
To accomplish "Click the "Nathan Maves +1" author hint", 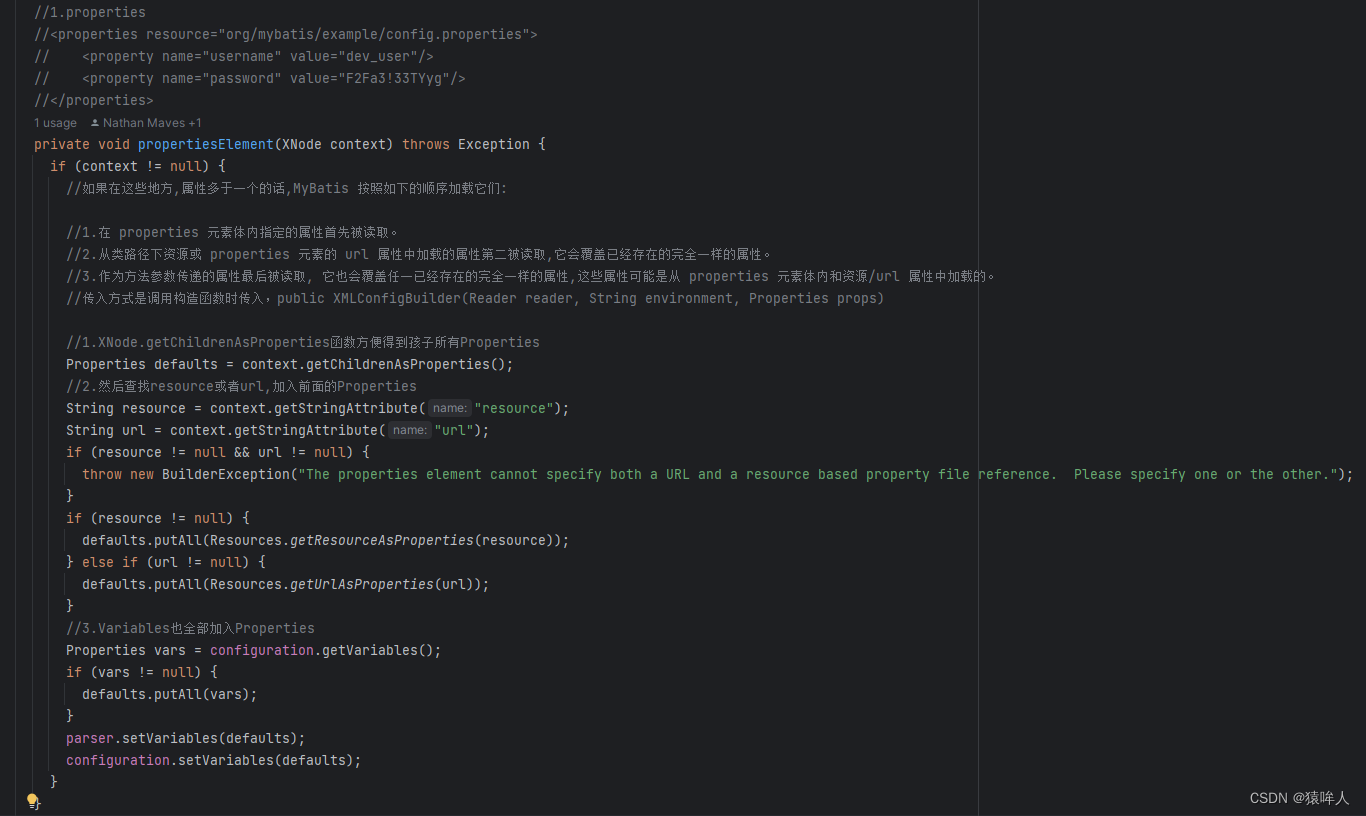I will [x=146, y=123].
